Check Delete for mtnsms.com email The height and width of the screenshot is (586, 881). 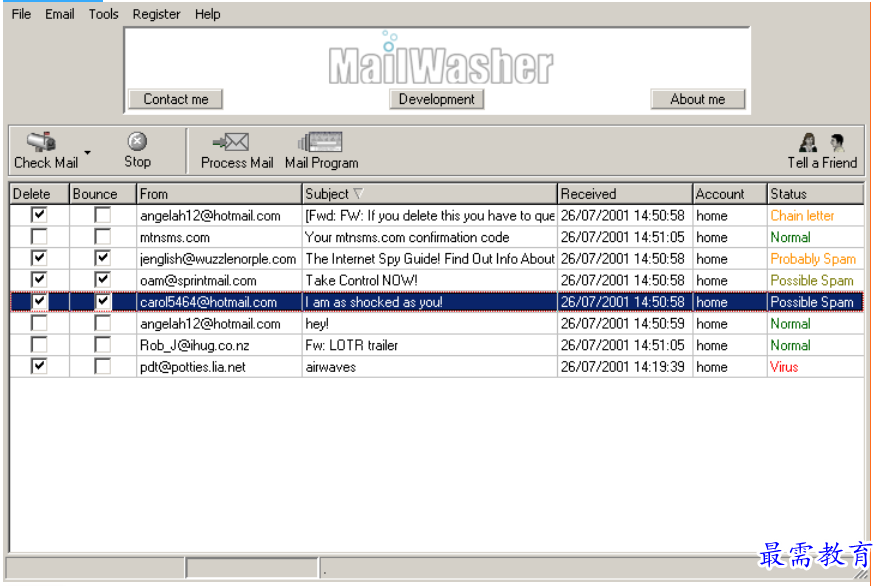pos(39,237)
